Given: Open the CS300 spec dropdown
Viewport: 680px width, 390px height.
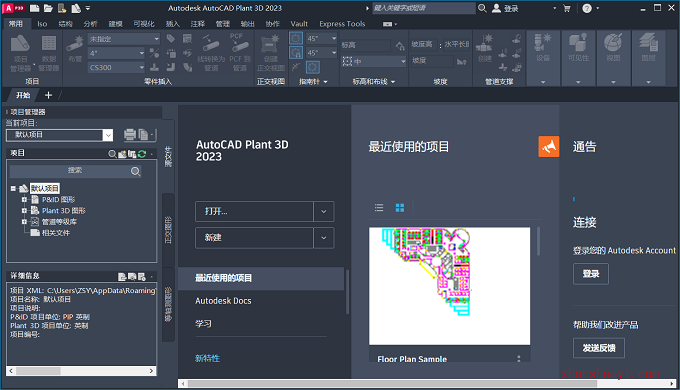Looking at the screenshot, I should 117,67.
